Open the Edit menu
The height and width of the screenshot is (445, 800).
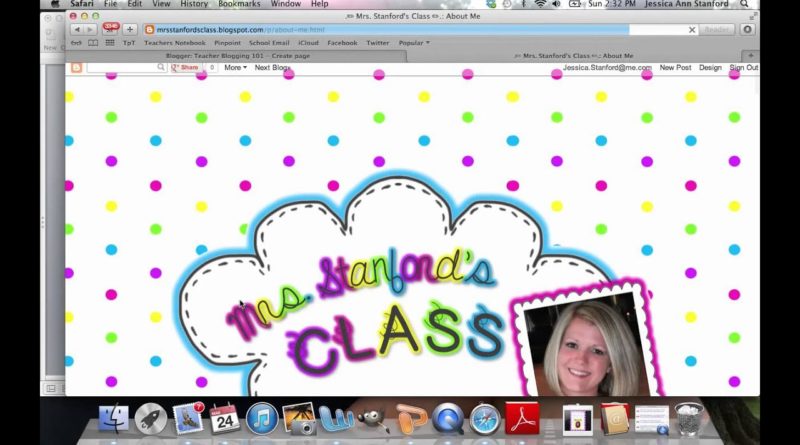pyautogui.click(x=135, y=4)
